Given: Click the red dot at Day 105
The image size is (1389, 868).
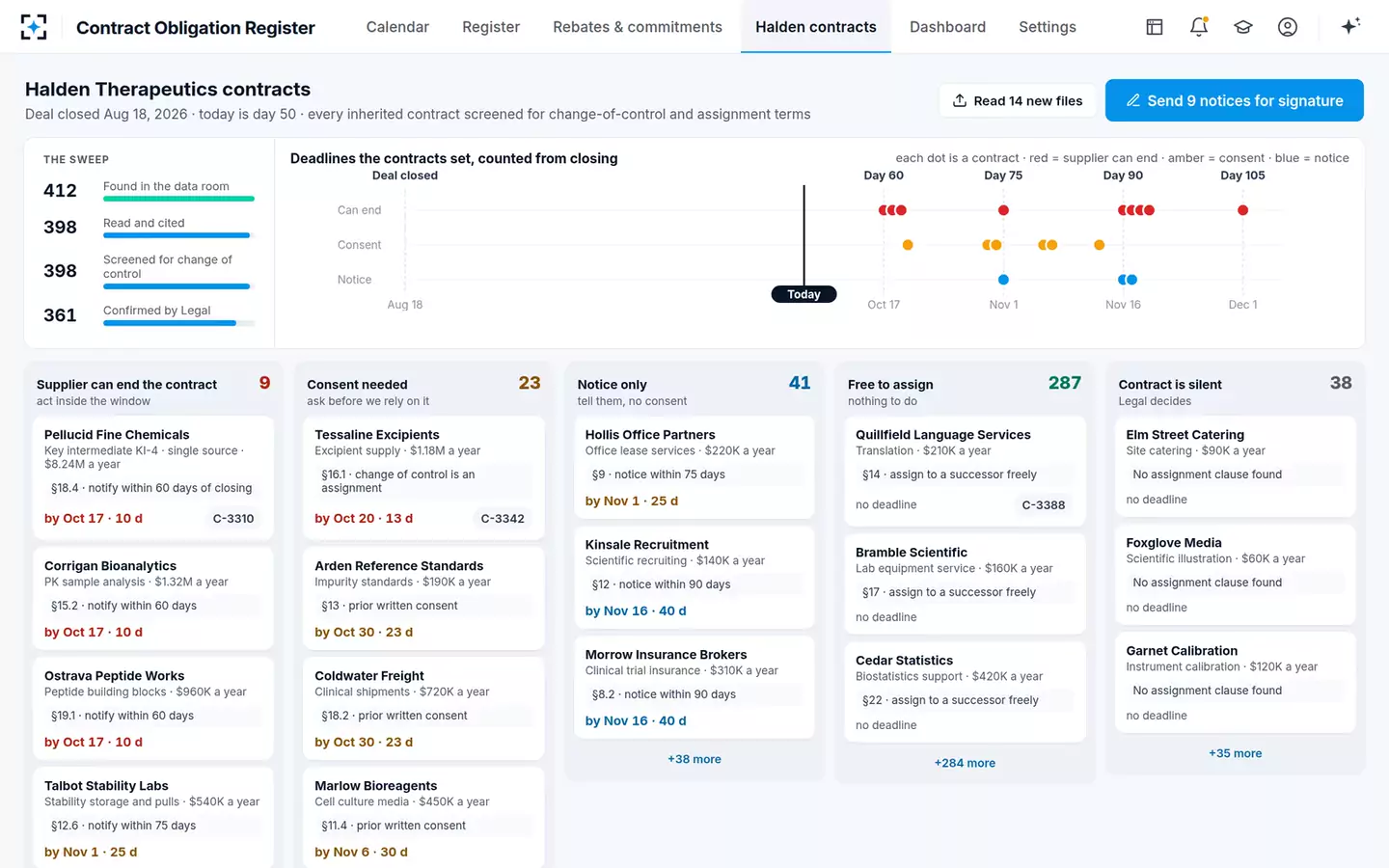Looking at the screenshot, I should (x=1242, y=210).
